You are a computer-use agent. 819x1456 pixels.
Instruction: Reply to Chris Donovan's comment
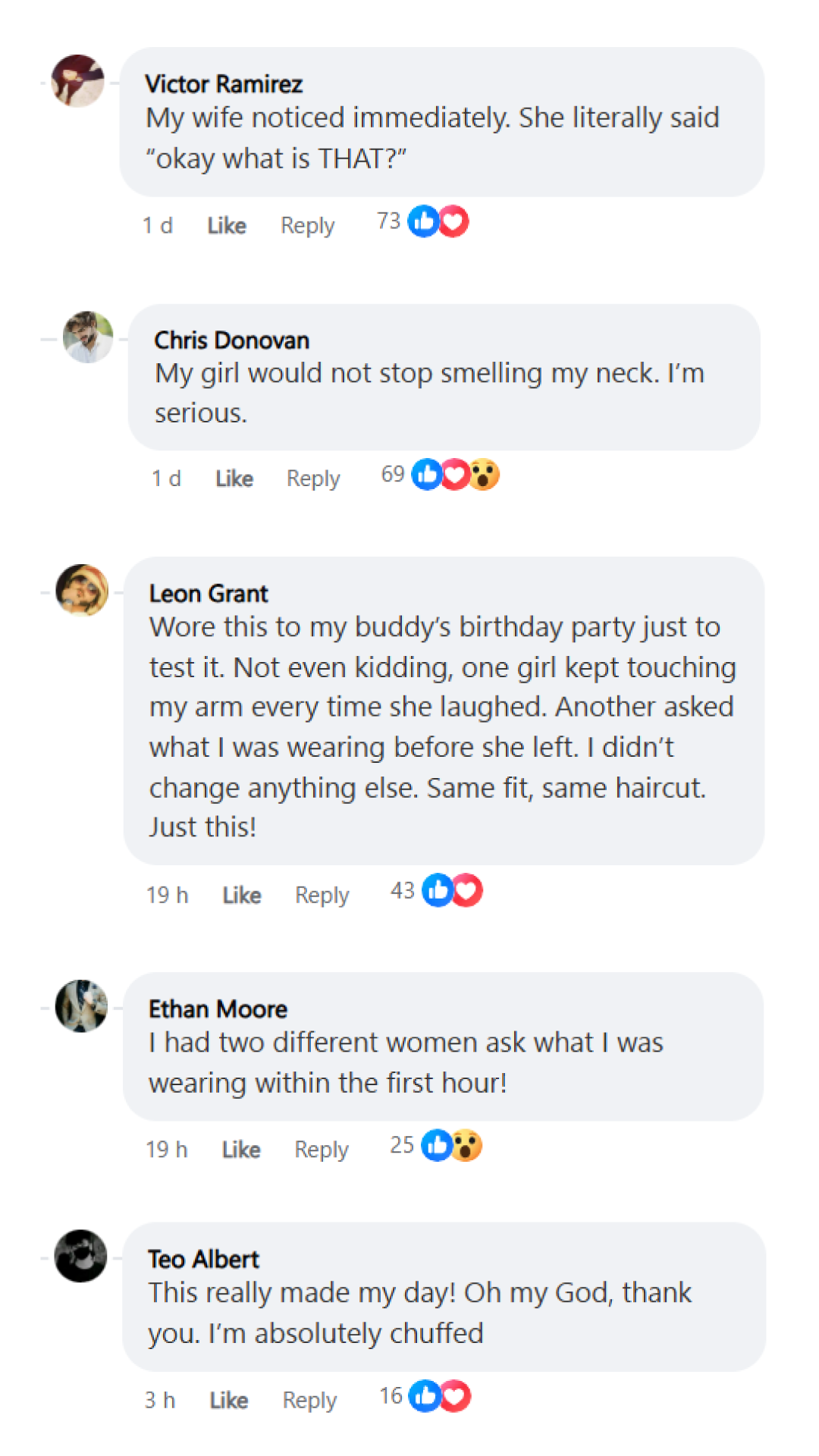click(x=313, y=479)
